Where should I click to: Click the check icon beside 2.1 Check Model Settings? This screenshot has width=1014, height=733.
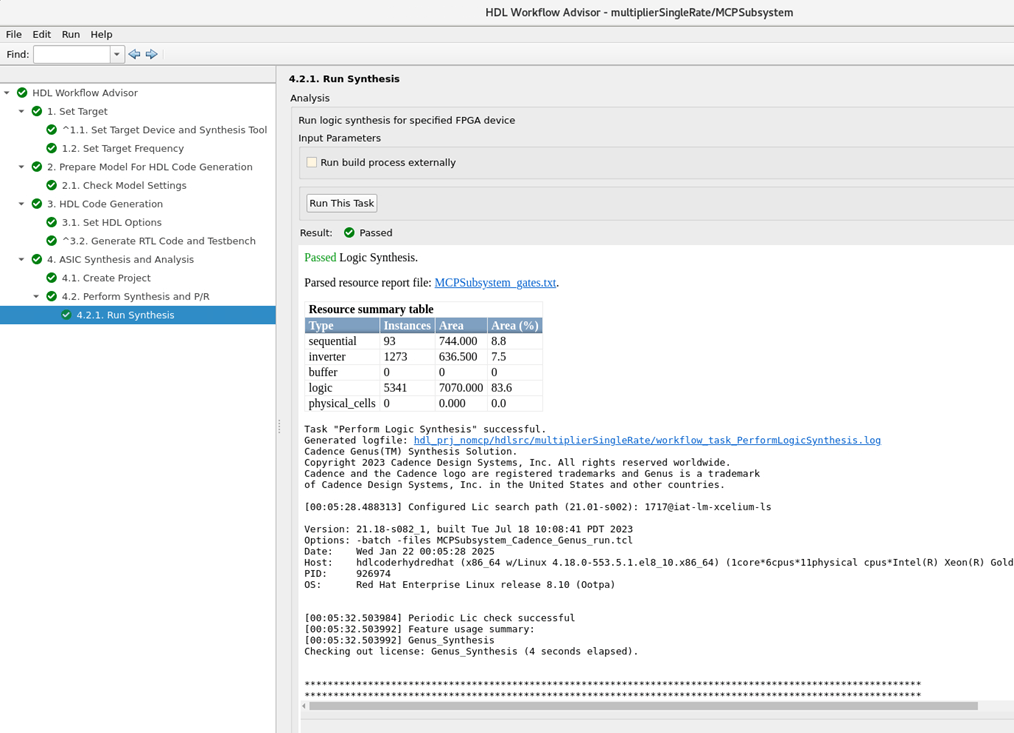coord(51,185)
